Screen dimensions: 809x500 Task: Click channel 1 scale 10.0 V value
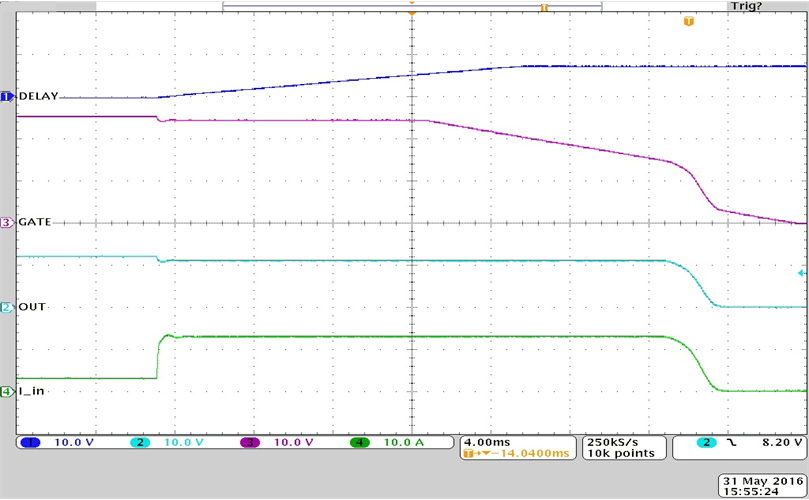coord(74,442)
